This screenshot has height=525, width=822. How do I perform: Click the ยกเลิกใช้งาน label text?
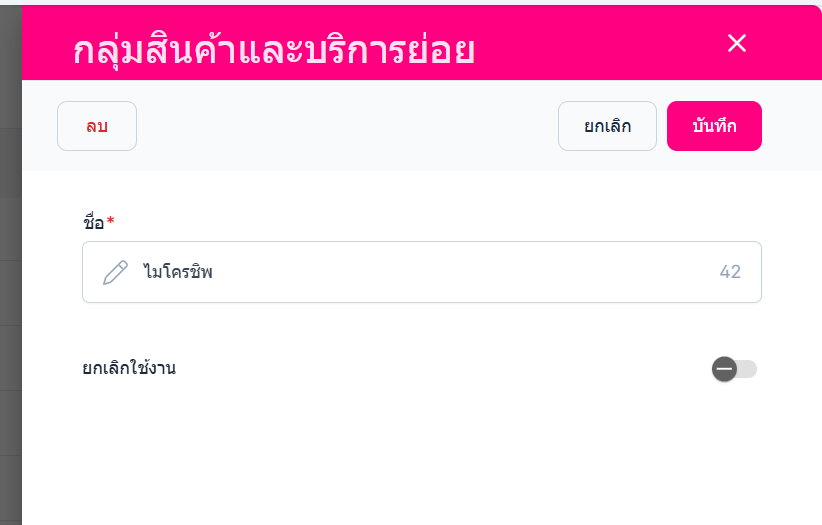coord(129,369)
